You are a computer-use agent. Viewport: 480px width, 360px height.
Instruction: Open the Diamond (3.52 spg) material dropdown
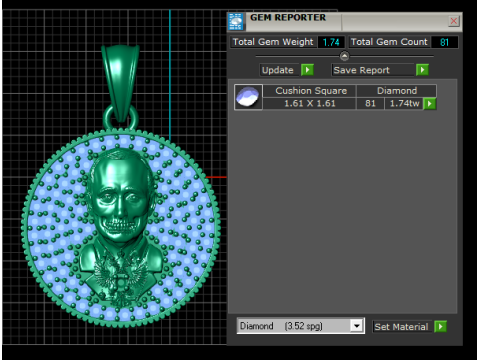click(x=357, y=326)
